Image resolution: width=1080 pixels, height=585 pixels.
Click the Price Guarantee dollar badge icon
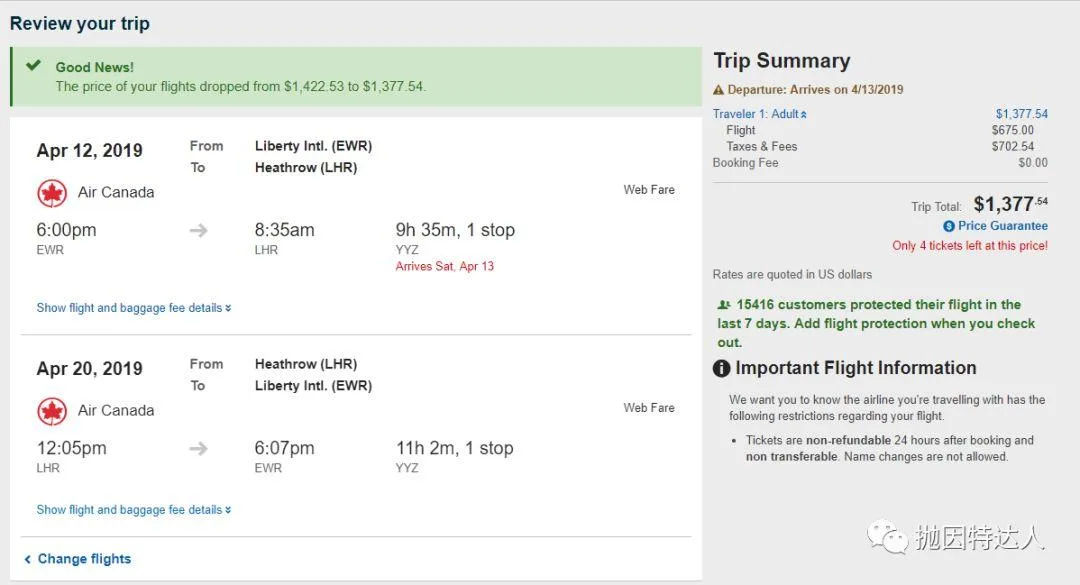(x=949, y=227)
